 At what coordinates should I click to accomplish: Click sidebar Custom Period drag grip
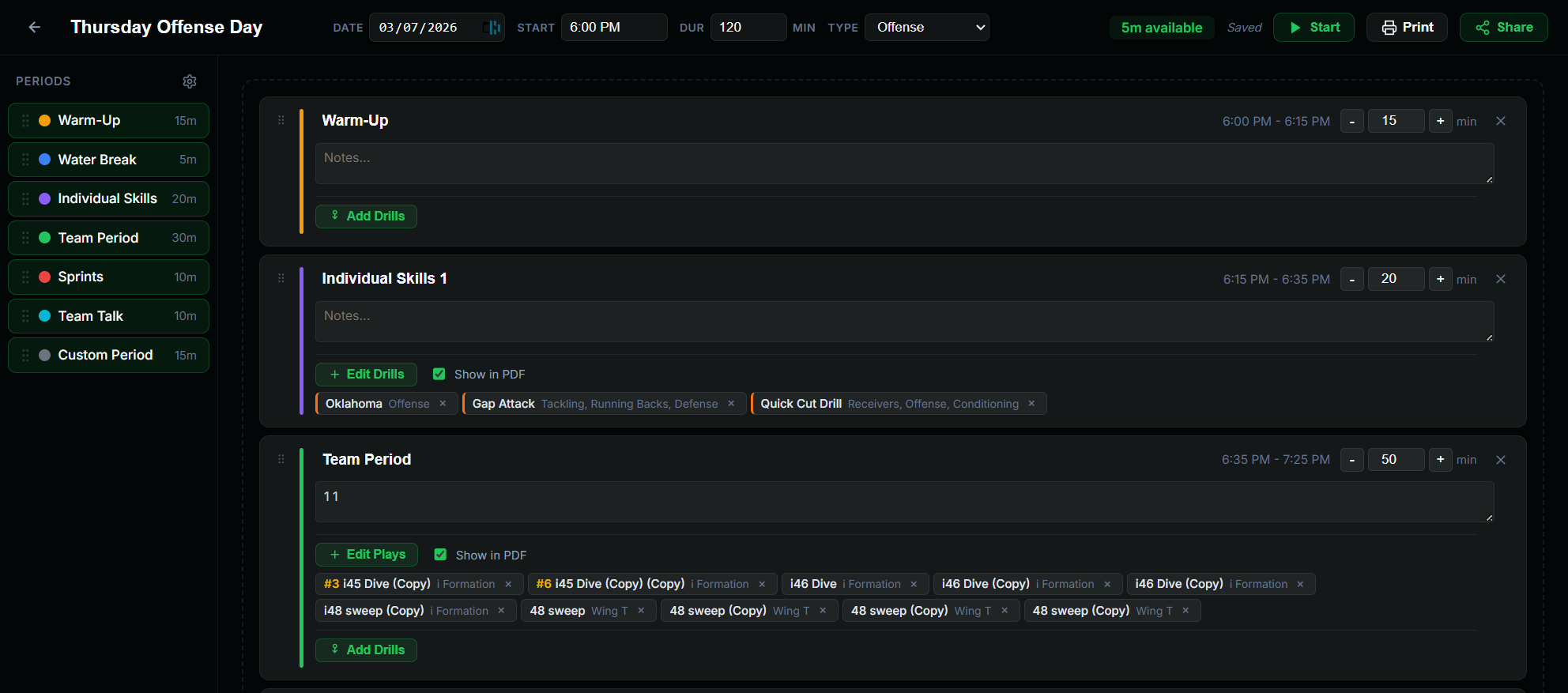25,355
